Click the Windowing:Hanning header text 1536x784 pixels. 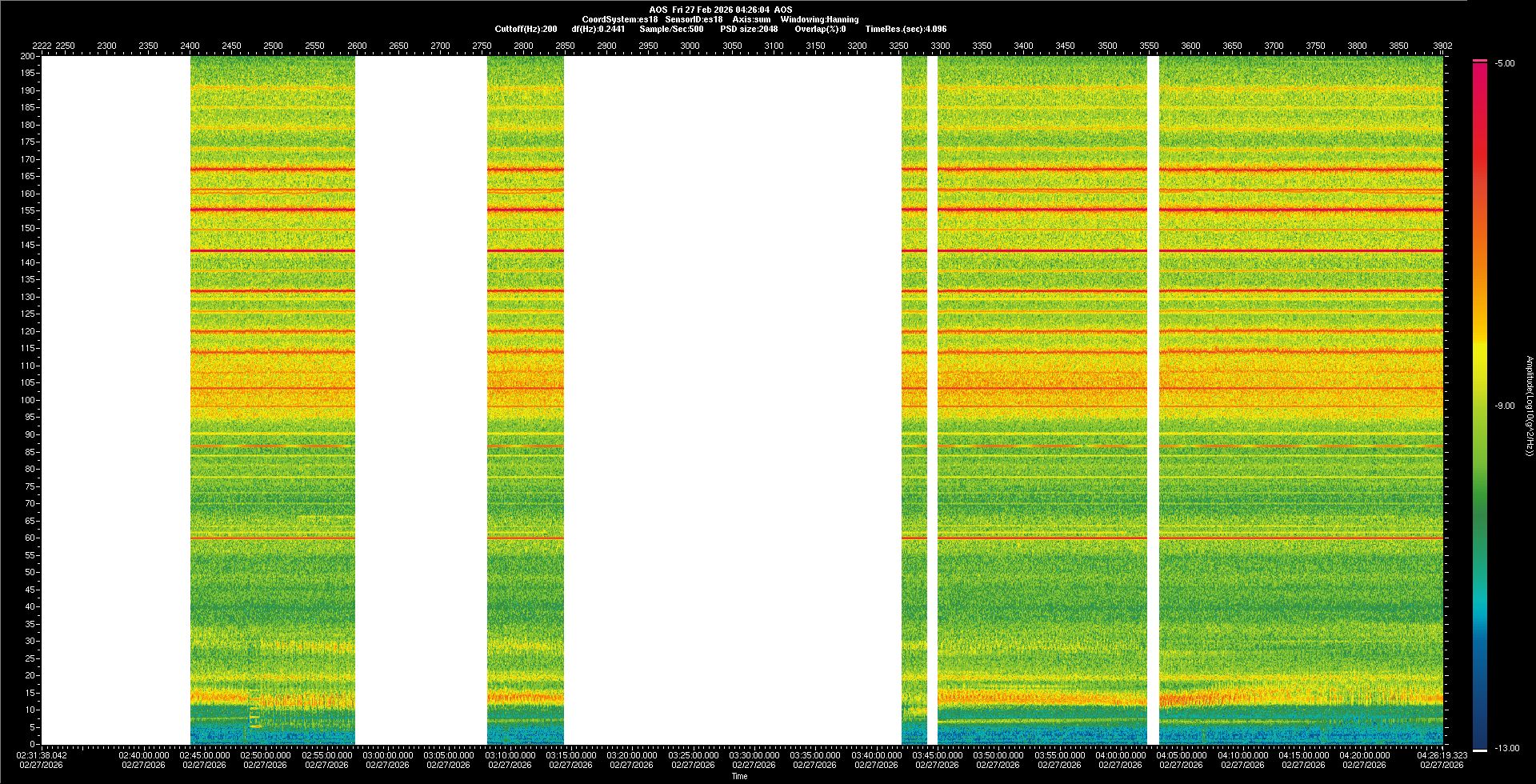(819, 19)
